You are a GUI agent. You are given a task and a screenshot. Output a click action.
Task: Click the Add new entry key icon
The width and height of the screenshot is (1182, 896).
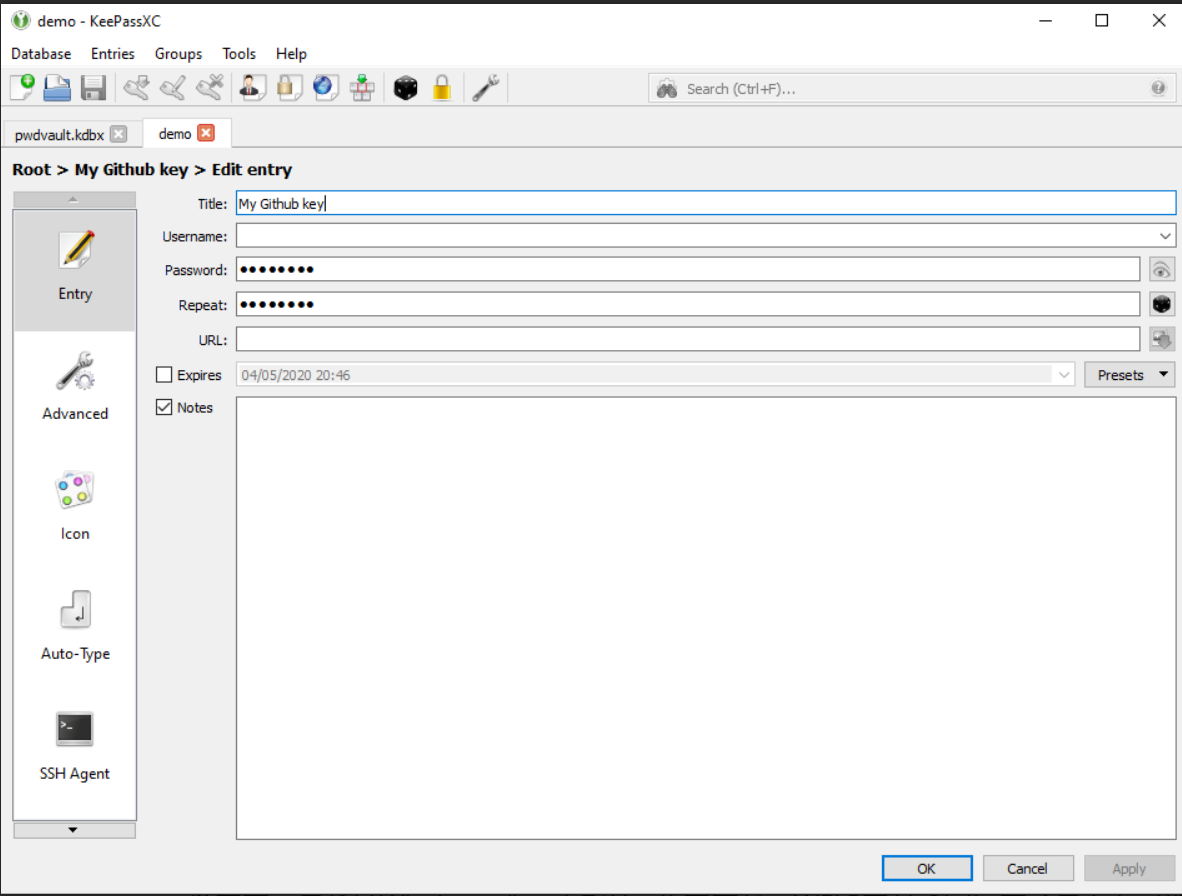(136, 88)
